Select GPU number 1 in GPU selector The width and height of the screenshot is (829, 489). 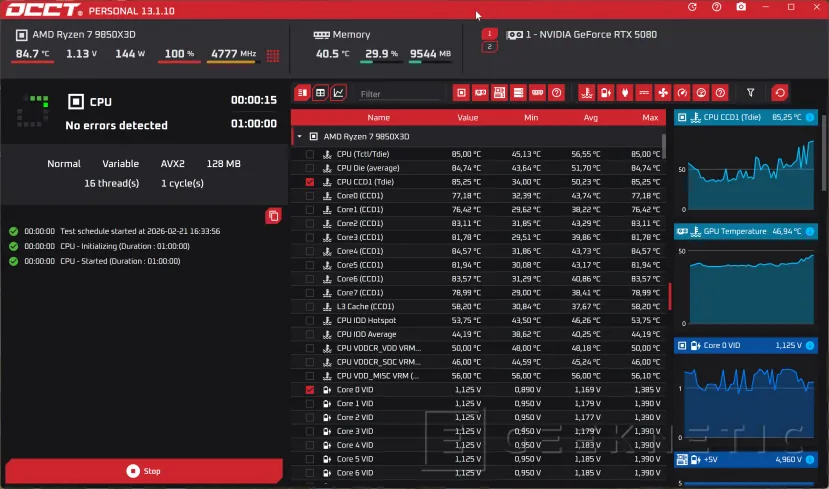pos(489,33)
